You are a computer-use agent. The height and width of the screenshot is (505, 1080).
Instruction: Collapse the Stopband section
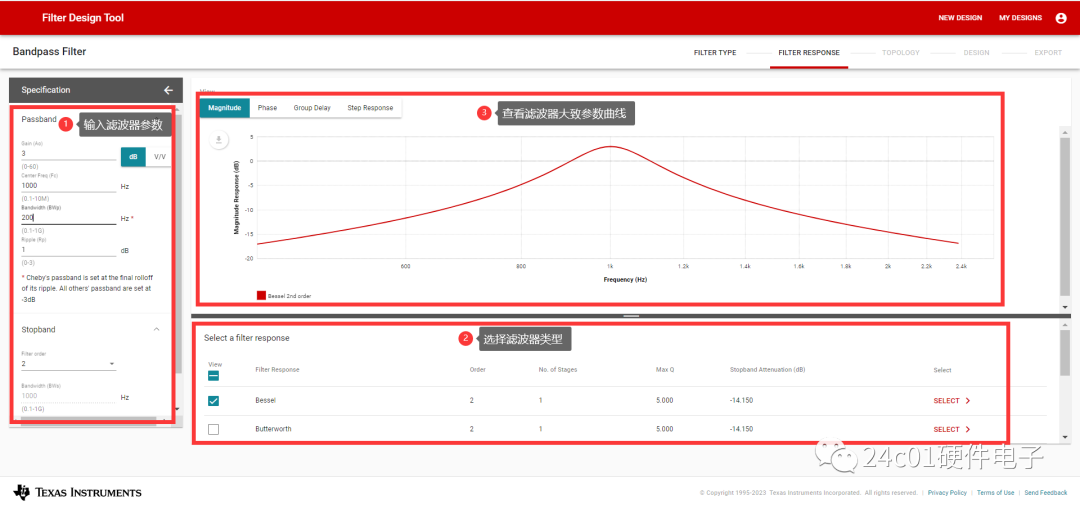coord(156,329)
